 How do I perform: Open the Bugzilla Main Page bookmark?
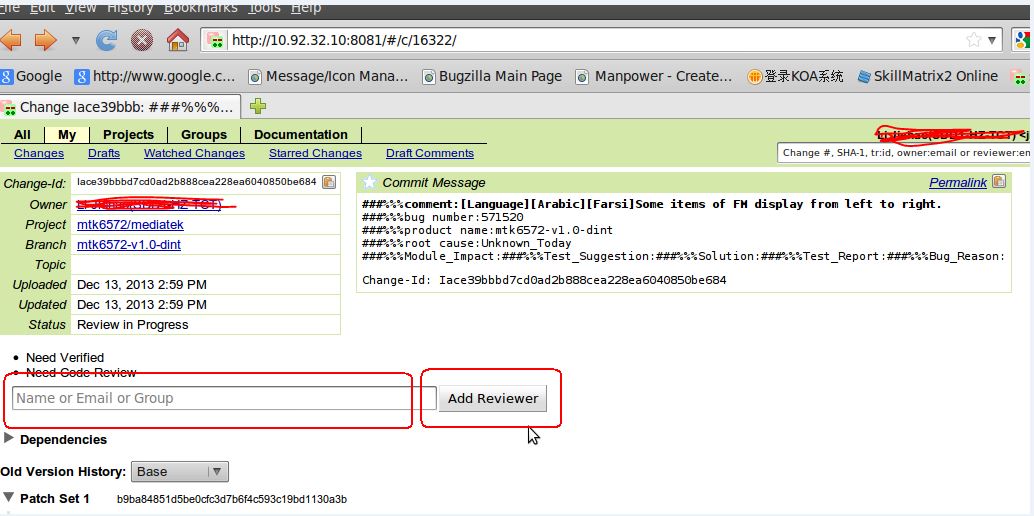[x=492, y=77]
